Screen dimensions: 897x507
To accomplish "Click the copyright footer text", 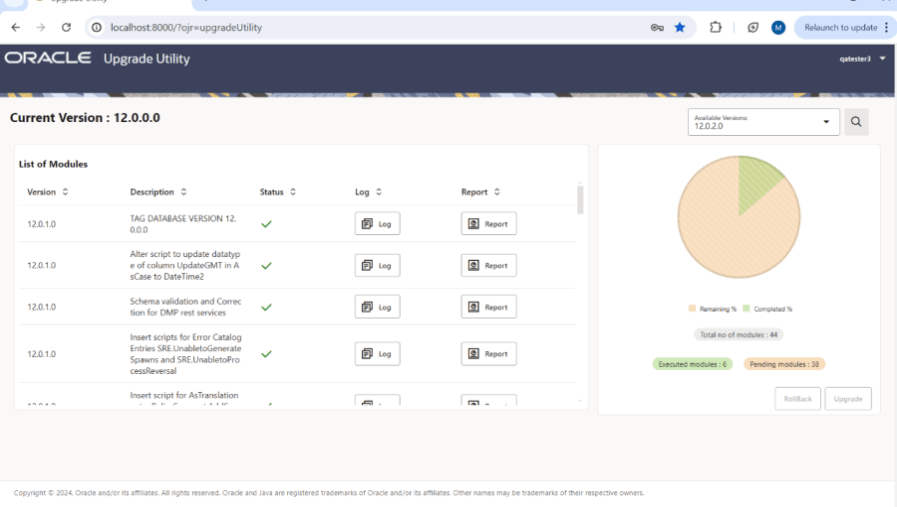I will click(x=329, y=493).
